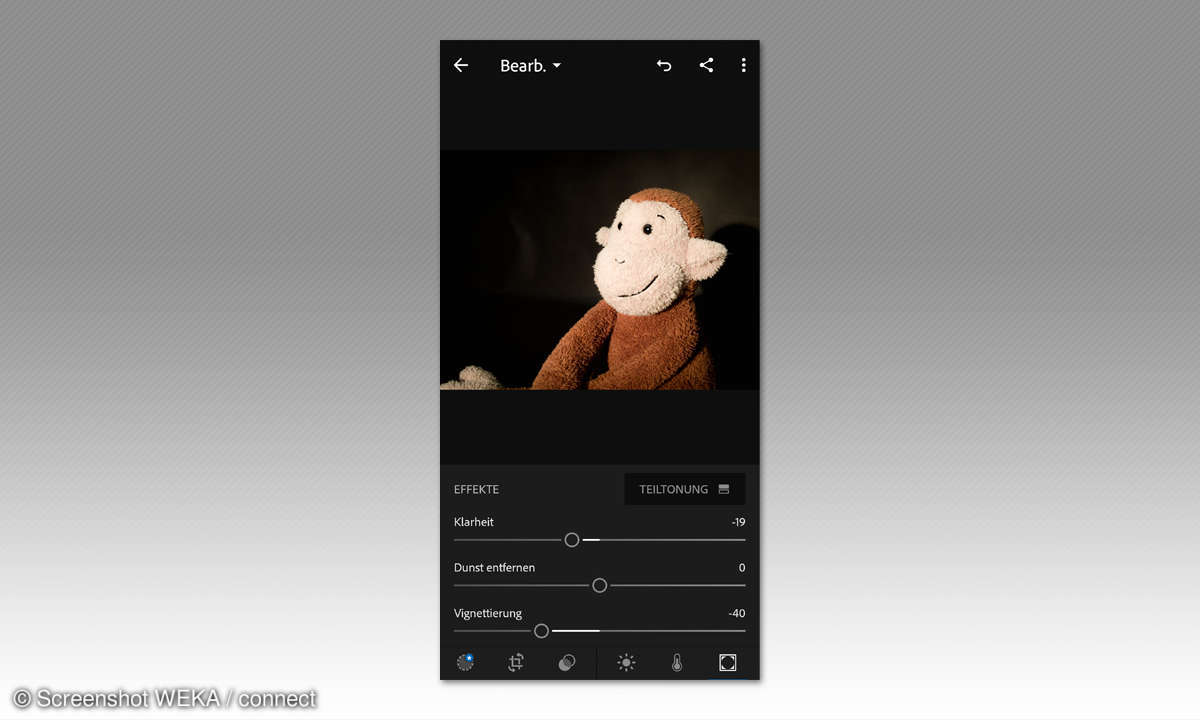Open the light sun icon panel
This screenshot has height=720, width=1200.
coord(626,662)
